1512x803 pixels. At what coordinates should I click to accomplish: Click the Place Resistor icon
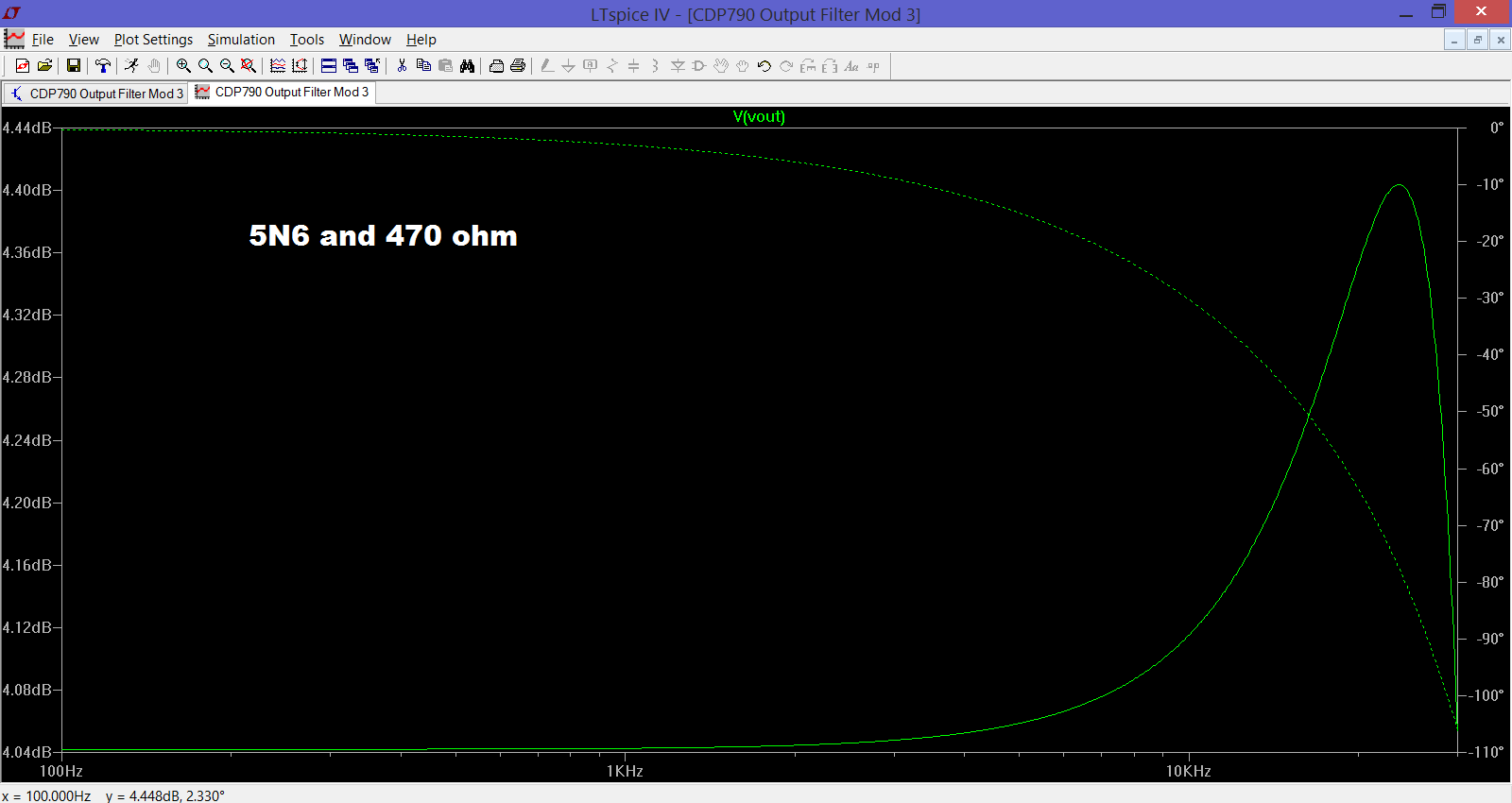point(611,65)
